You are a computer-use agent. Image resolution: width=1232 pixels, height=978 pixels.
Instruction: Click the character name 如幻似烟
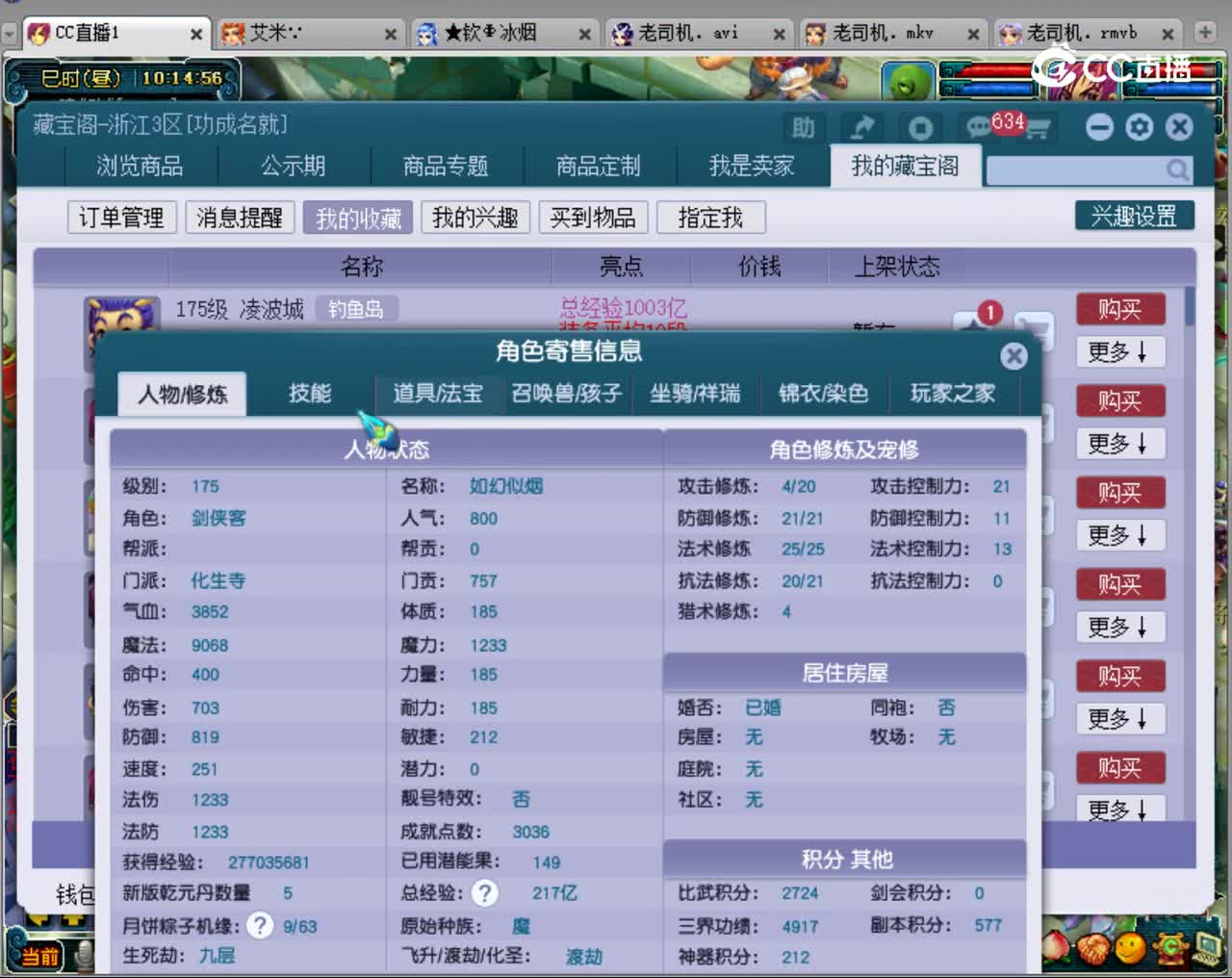506,486
